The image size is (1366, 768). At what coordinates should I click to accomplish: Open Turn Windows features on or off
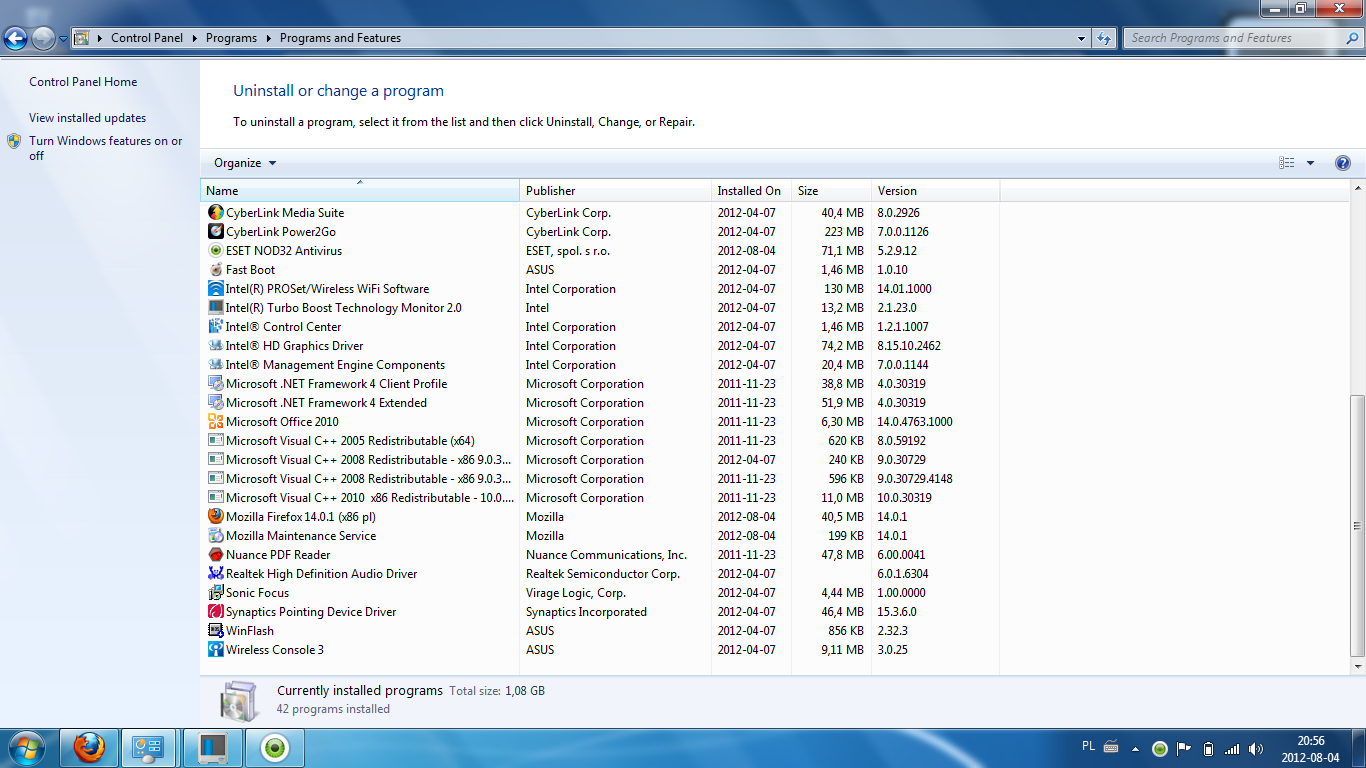click(x=106, y=148)
